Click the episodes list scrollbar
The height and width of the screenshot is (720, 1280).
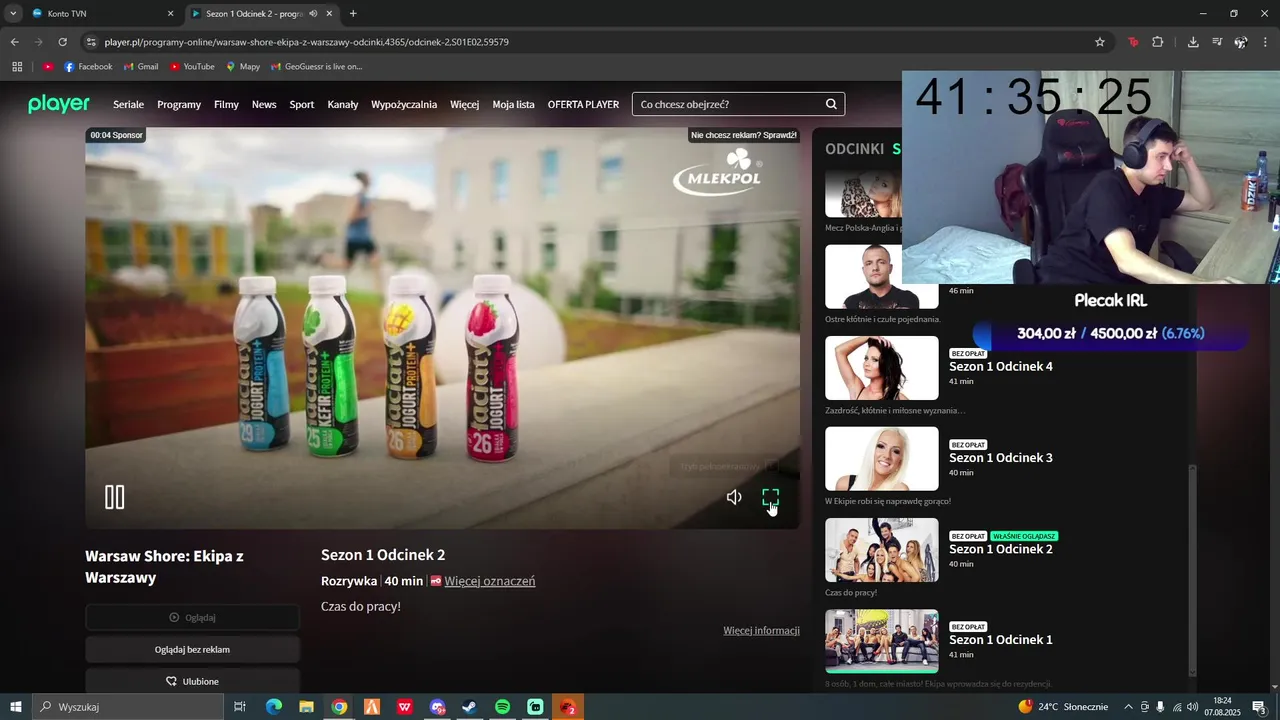(1191, 570)
